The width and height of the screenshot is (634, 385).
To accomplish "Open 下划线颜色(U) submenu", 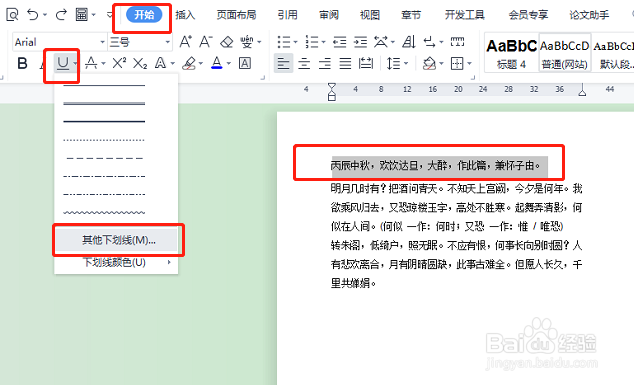I will point(116,262).
